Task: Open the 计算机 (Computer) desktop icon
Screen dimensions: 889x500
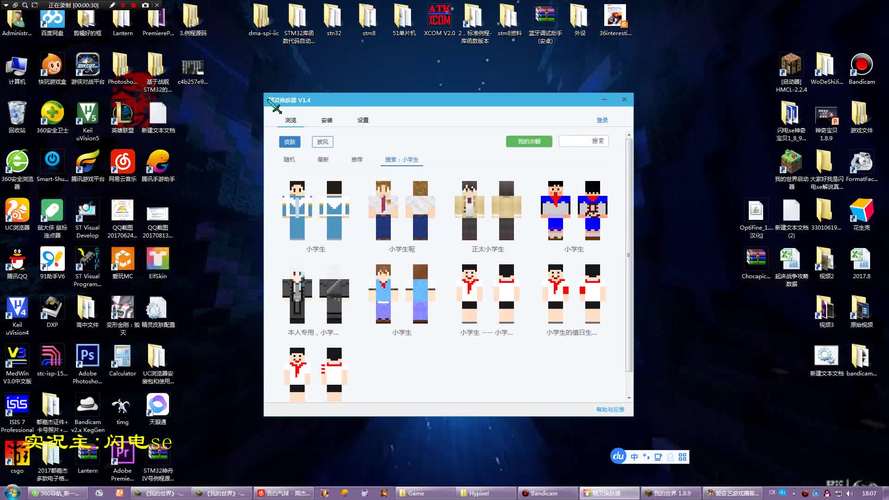Action: coord(16,70)
